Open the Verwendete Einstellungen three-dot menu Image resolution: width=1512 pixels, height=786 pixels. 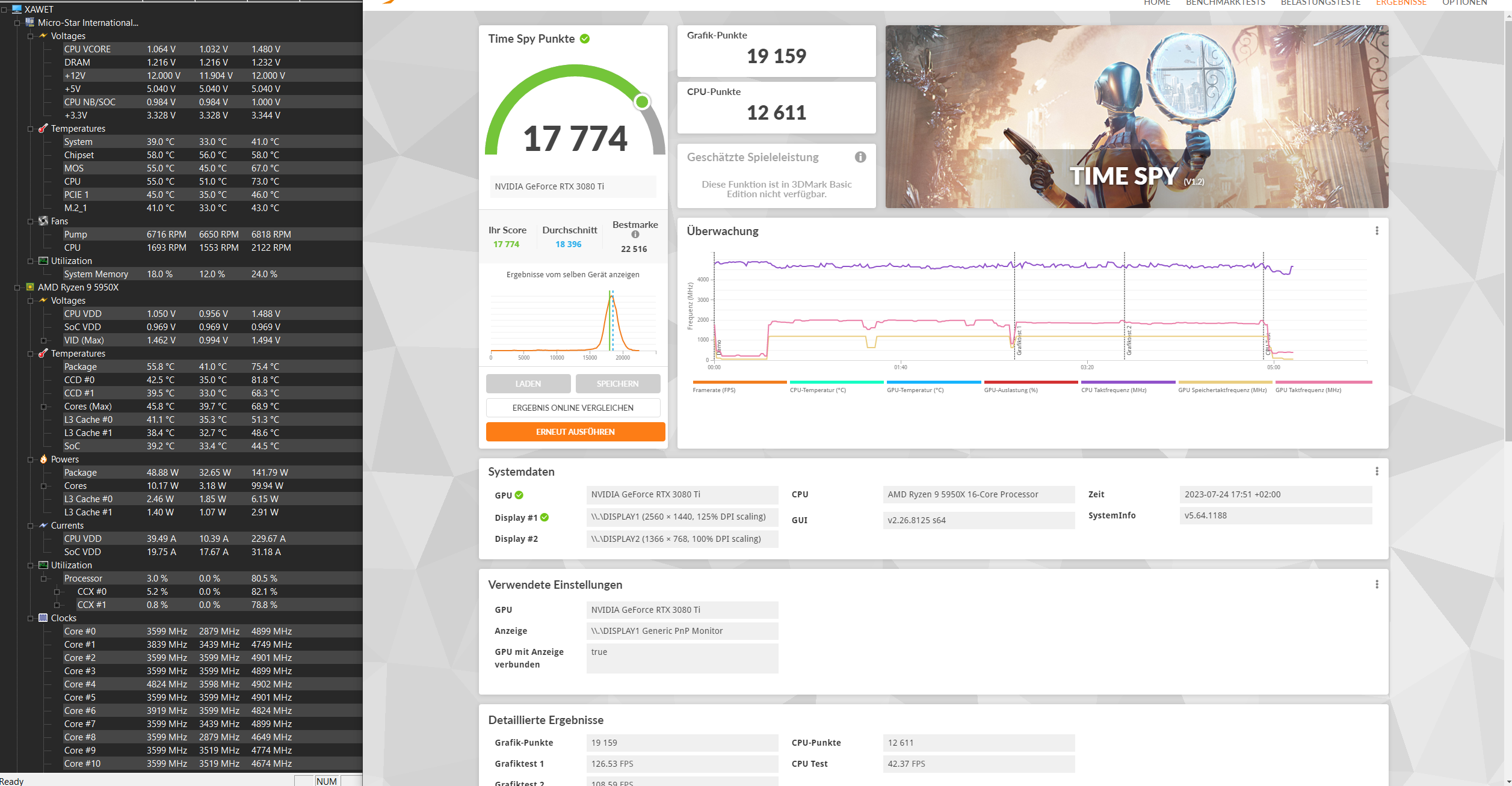pos(1376,585)
